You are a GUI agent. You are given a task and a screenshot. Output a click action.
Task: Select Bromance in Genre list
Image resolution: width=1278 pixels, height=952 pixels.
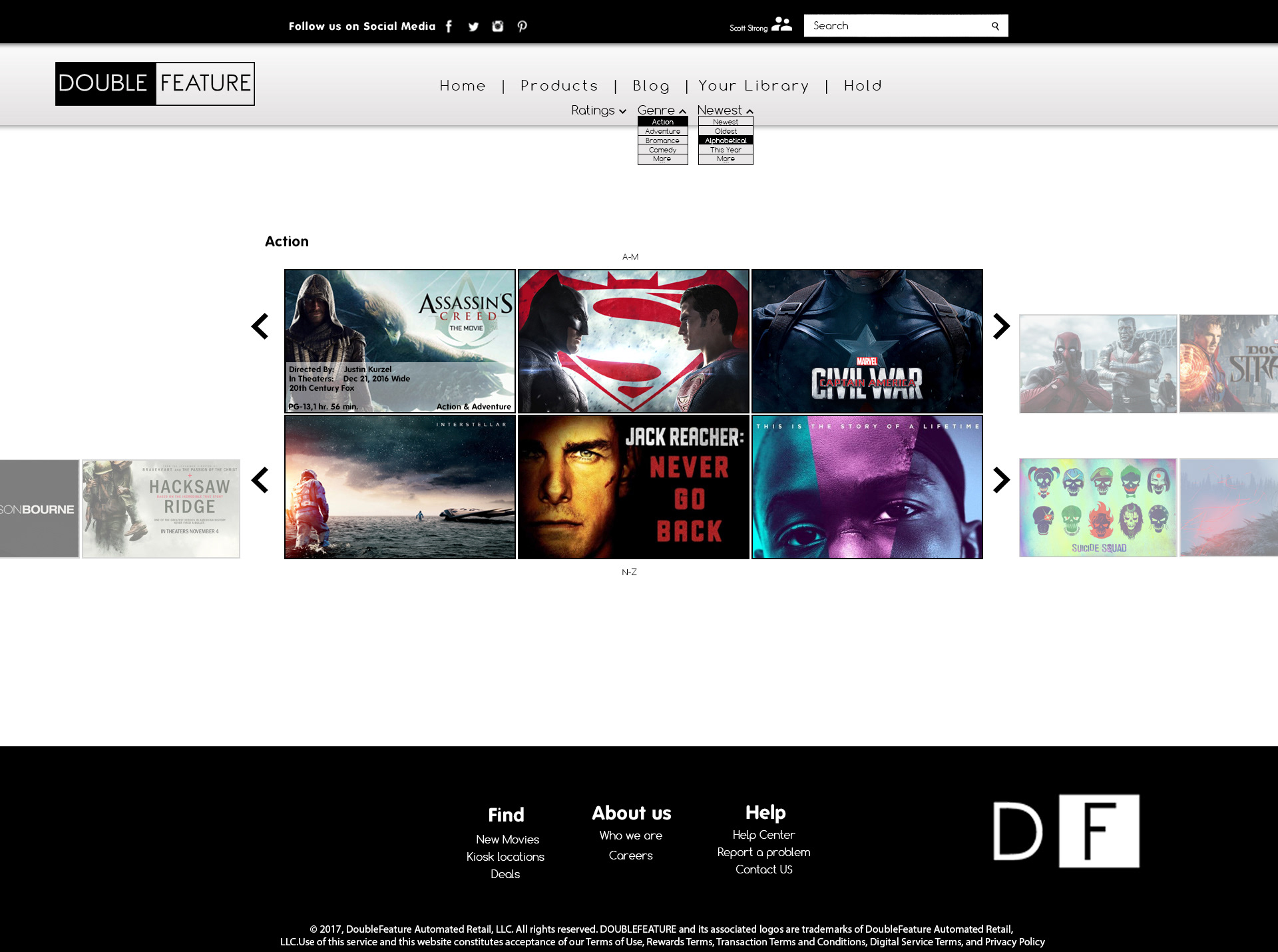pyautogui.click(x=662, y=140)
